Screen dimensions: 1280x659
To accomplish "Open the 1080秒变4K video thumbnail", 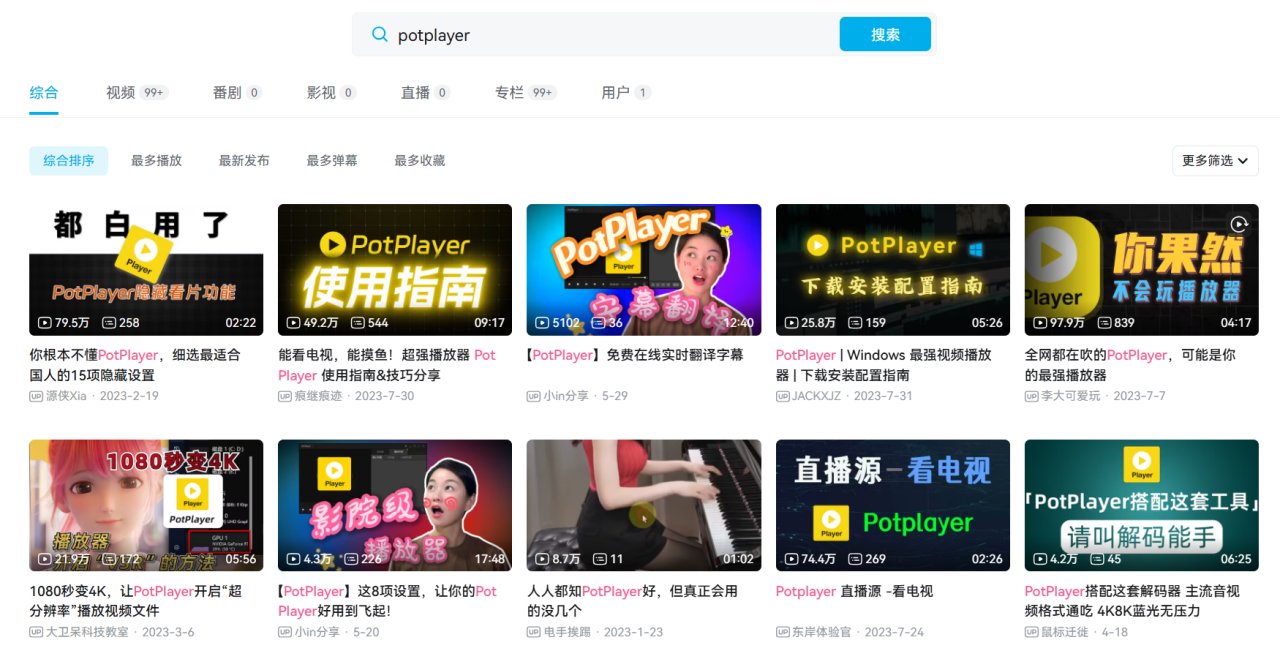I will [146, 506].
